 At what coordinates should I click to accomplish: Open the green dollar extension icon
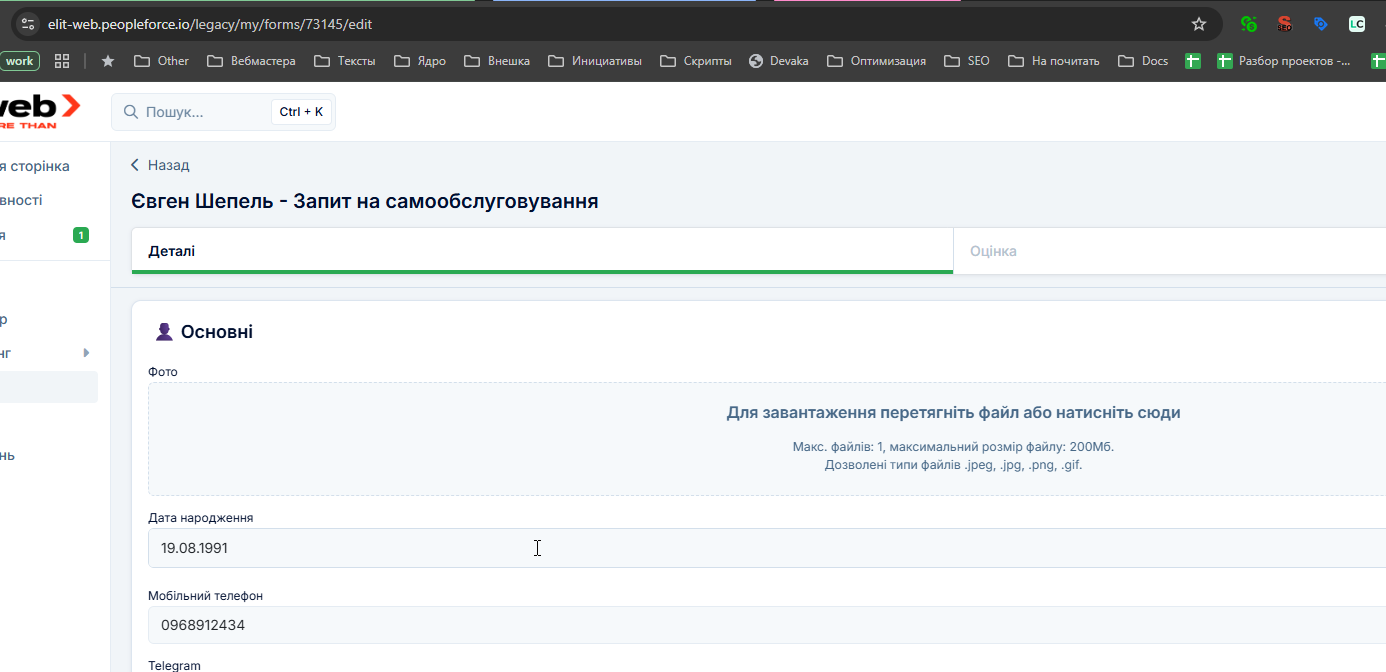(x=1248, y=24)
